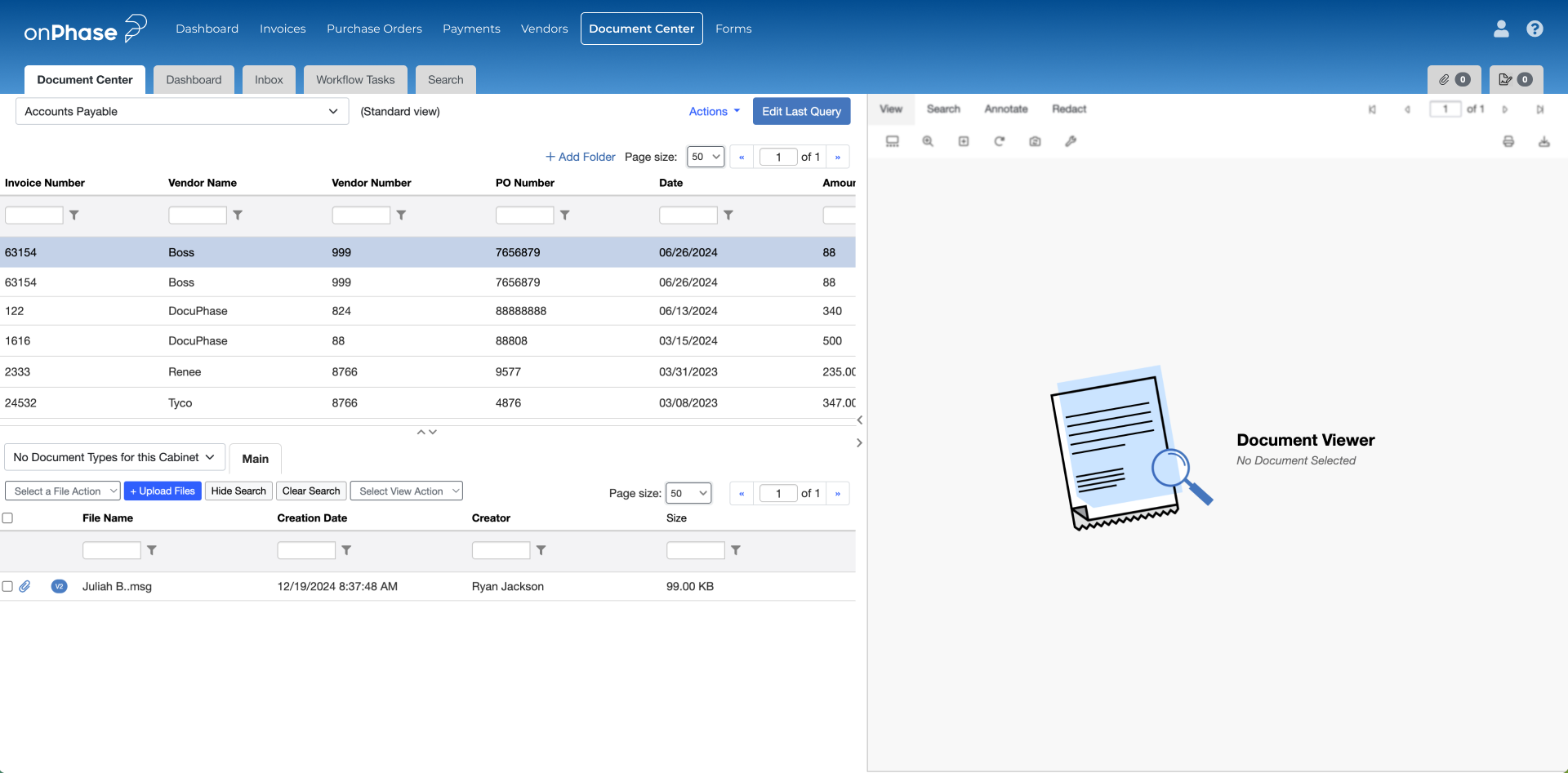Click the Vendor Name column filter funnel

238,215
